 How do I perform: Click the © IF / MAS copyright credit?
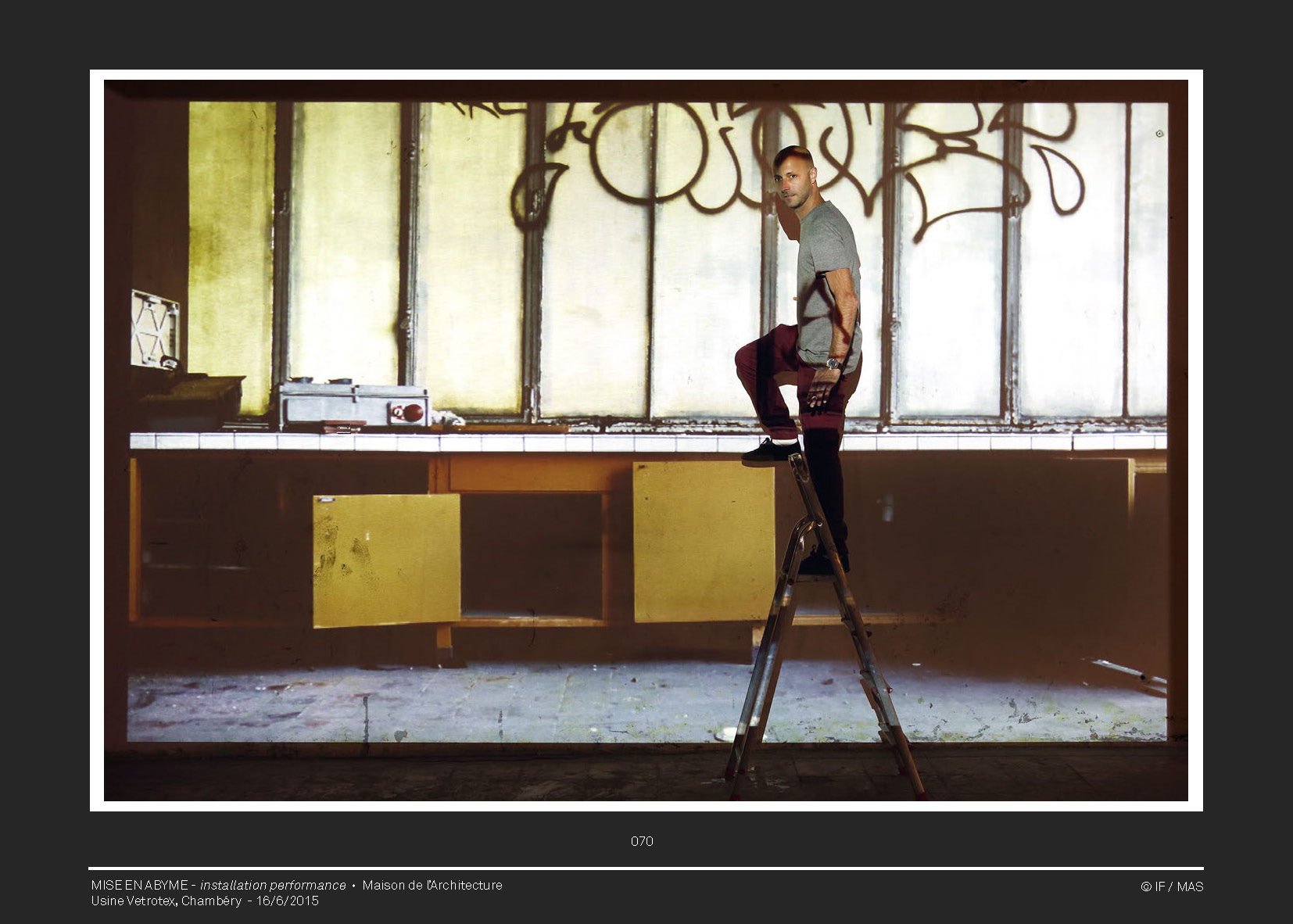coord(1172,886)
